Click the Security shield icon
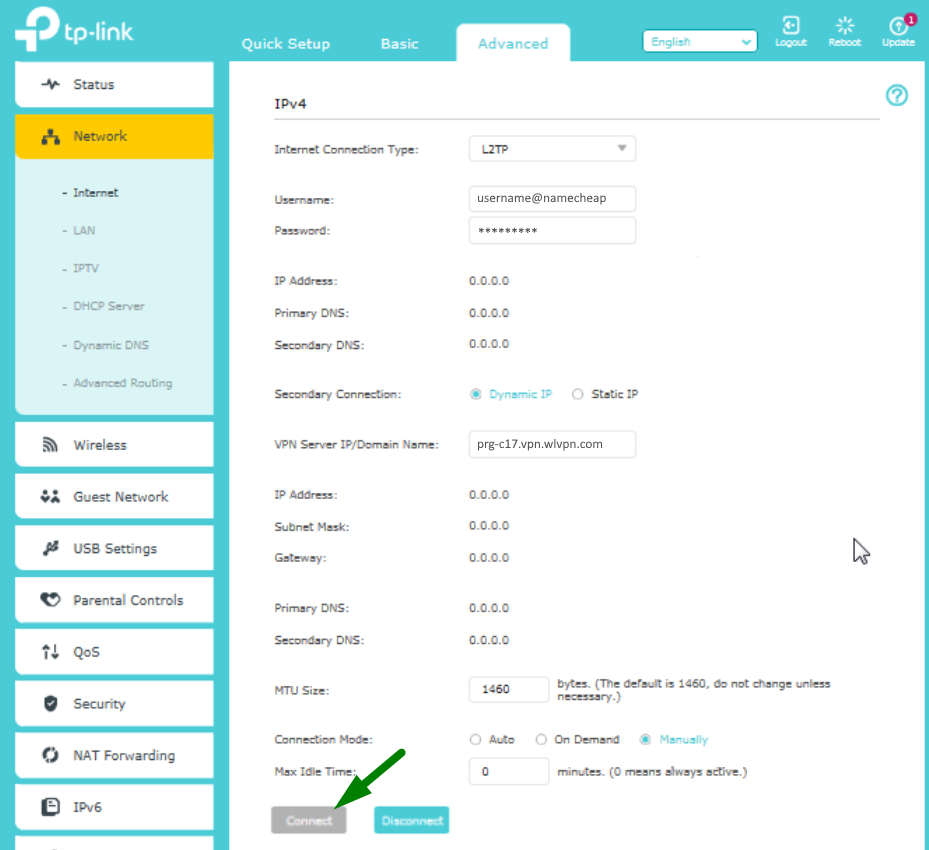The width and height of the screenshot is (929, 850). 51,704
